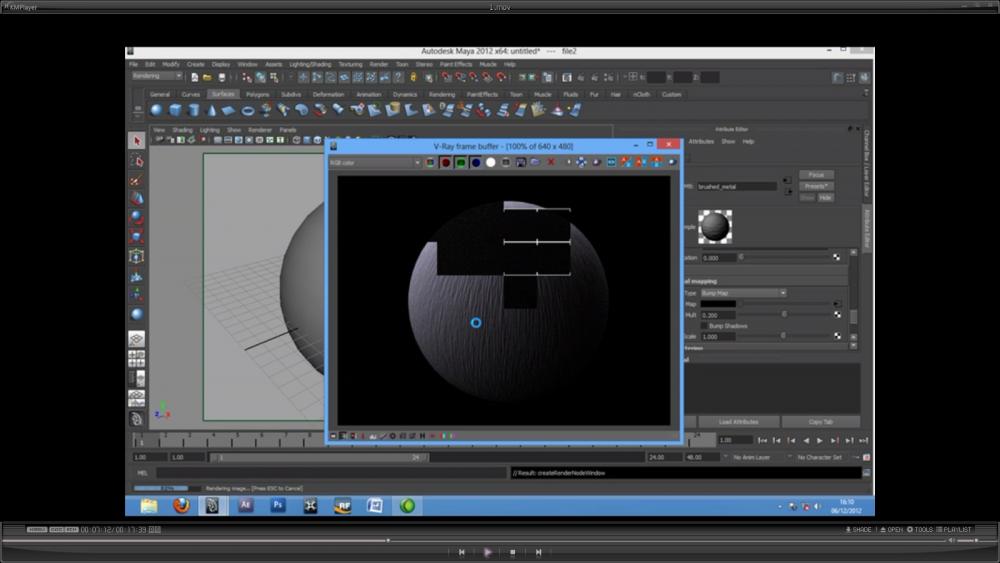Create a NURBS plane from the shelf
1000x563 pixels.
click(x=228, y=110)
